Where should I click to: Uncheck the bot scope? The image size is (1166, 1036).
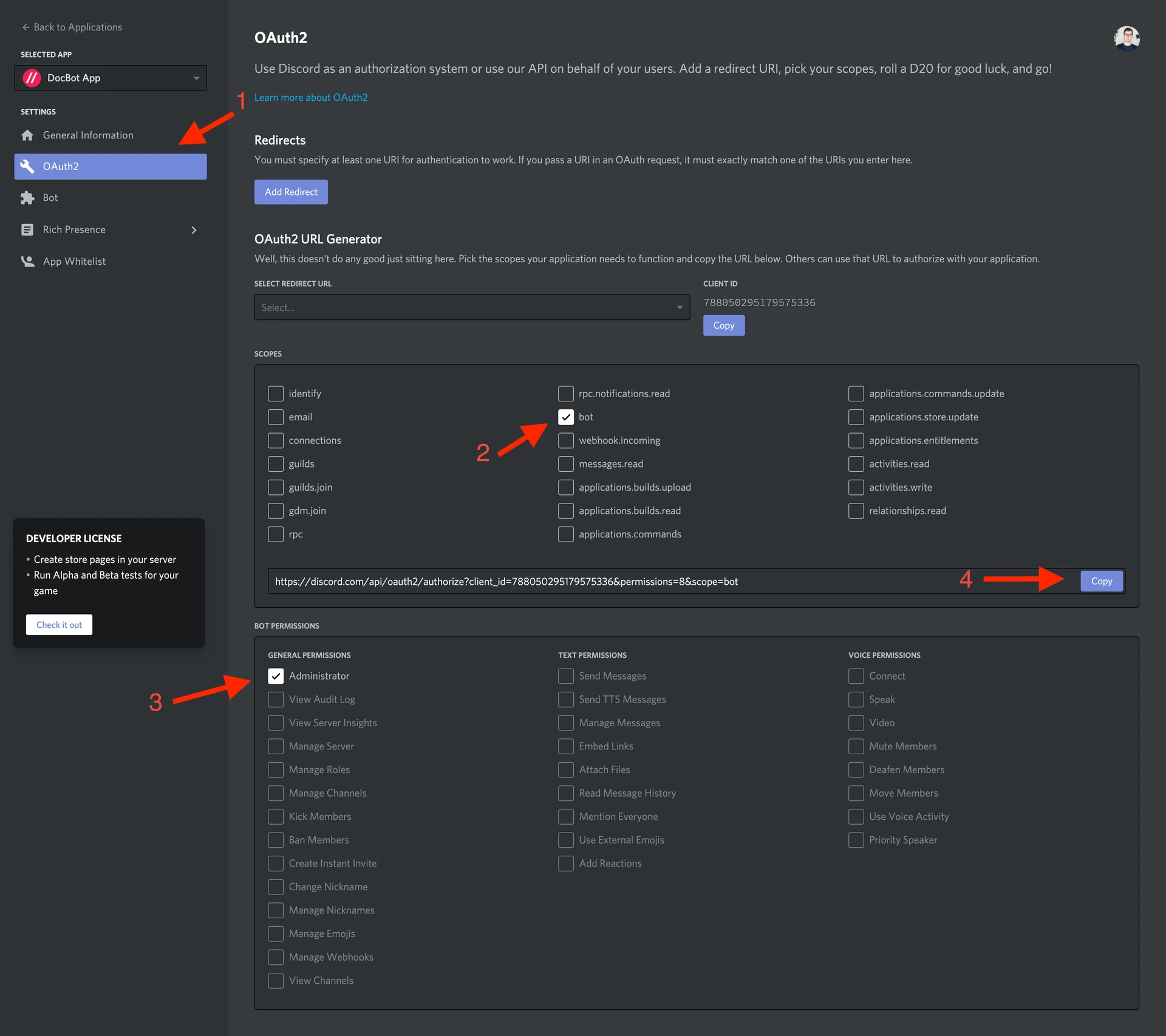(566, 417)
